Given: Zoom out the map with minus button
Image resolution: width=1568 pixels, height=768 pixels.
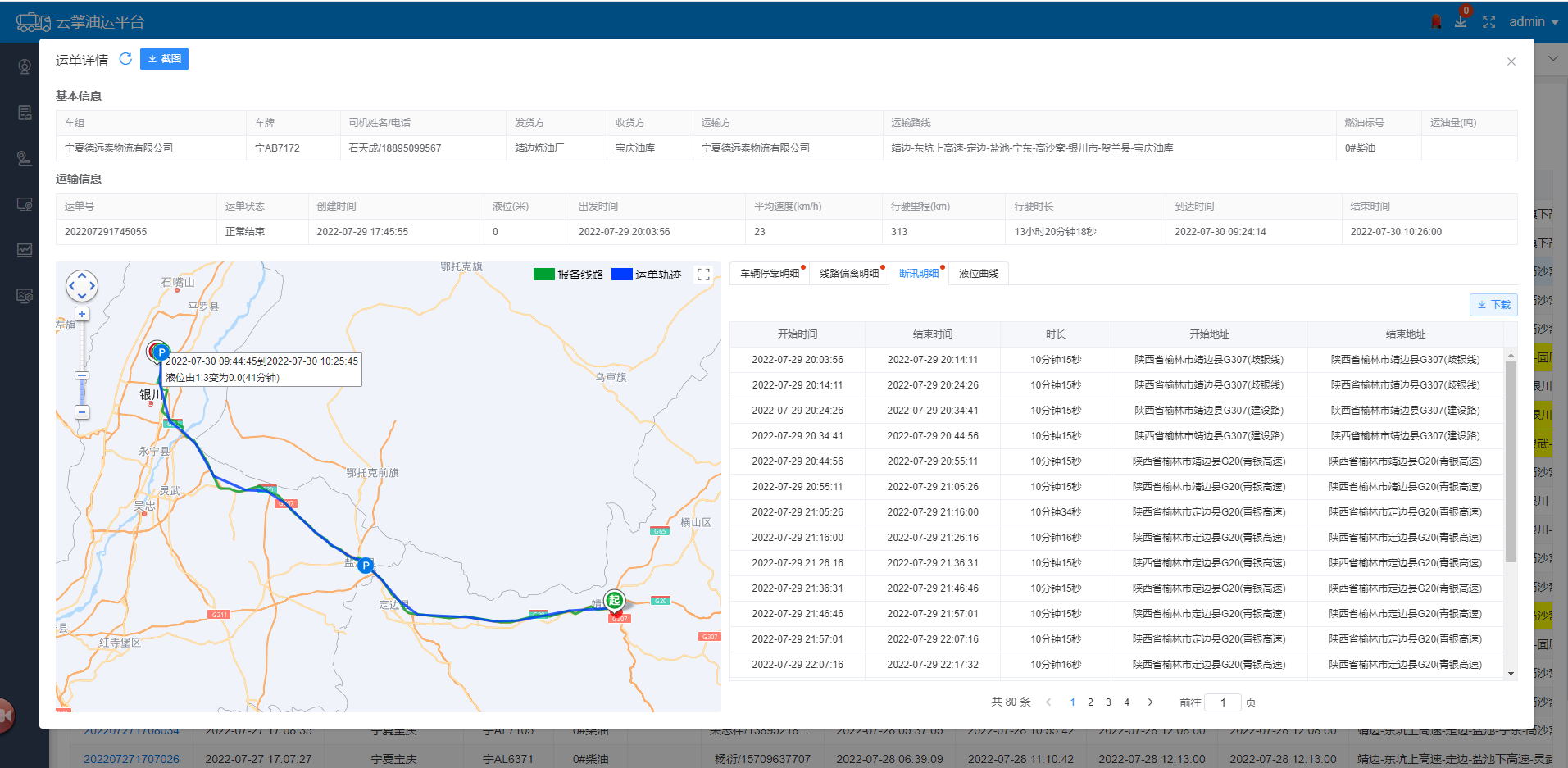Looking at the screenshot, I should point(82,412).
